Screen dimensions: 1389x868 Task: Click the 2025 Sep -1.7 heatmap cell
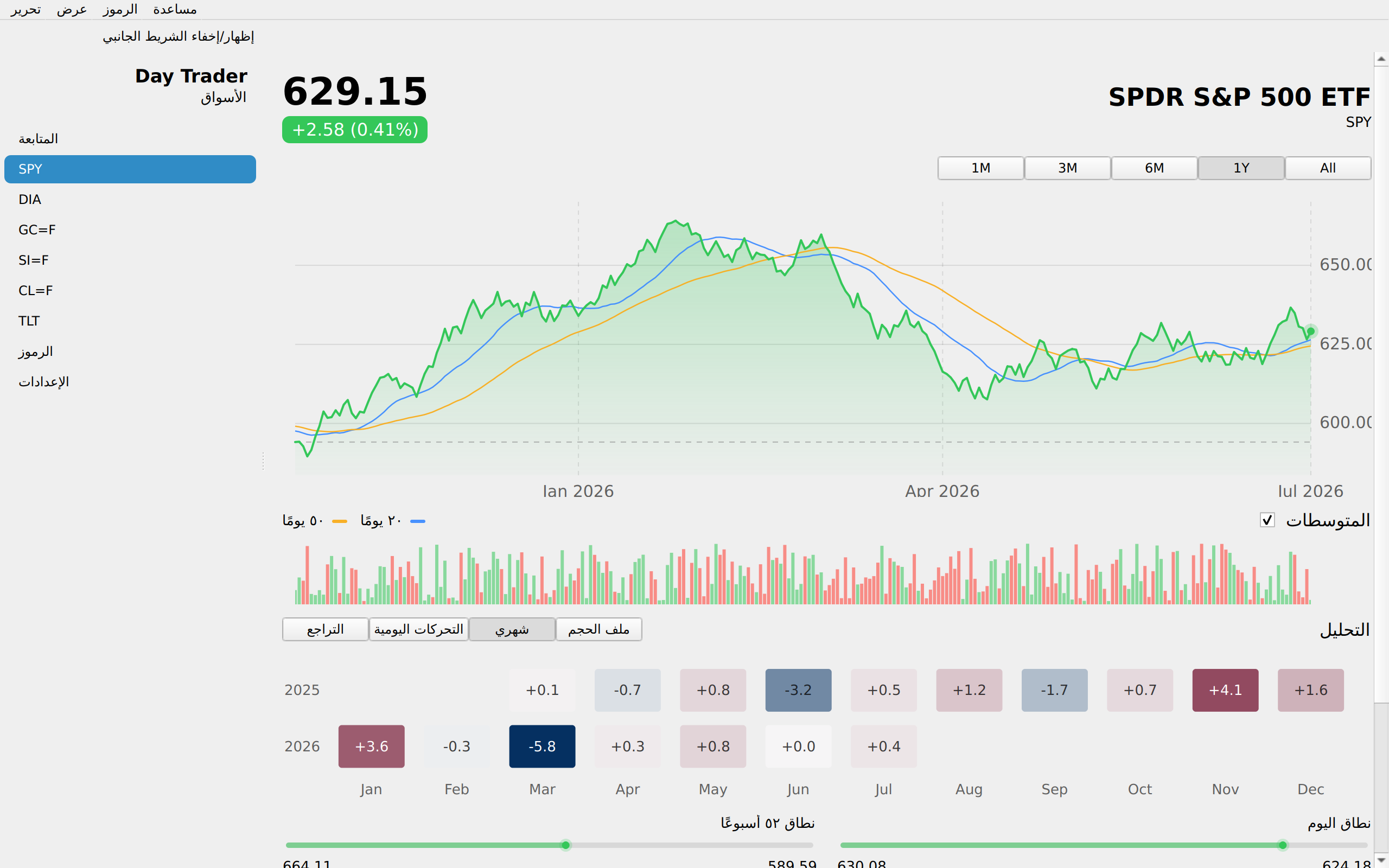tap(1054, 690)
